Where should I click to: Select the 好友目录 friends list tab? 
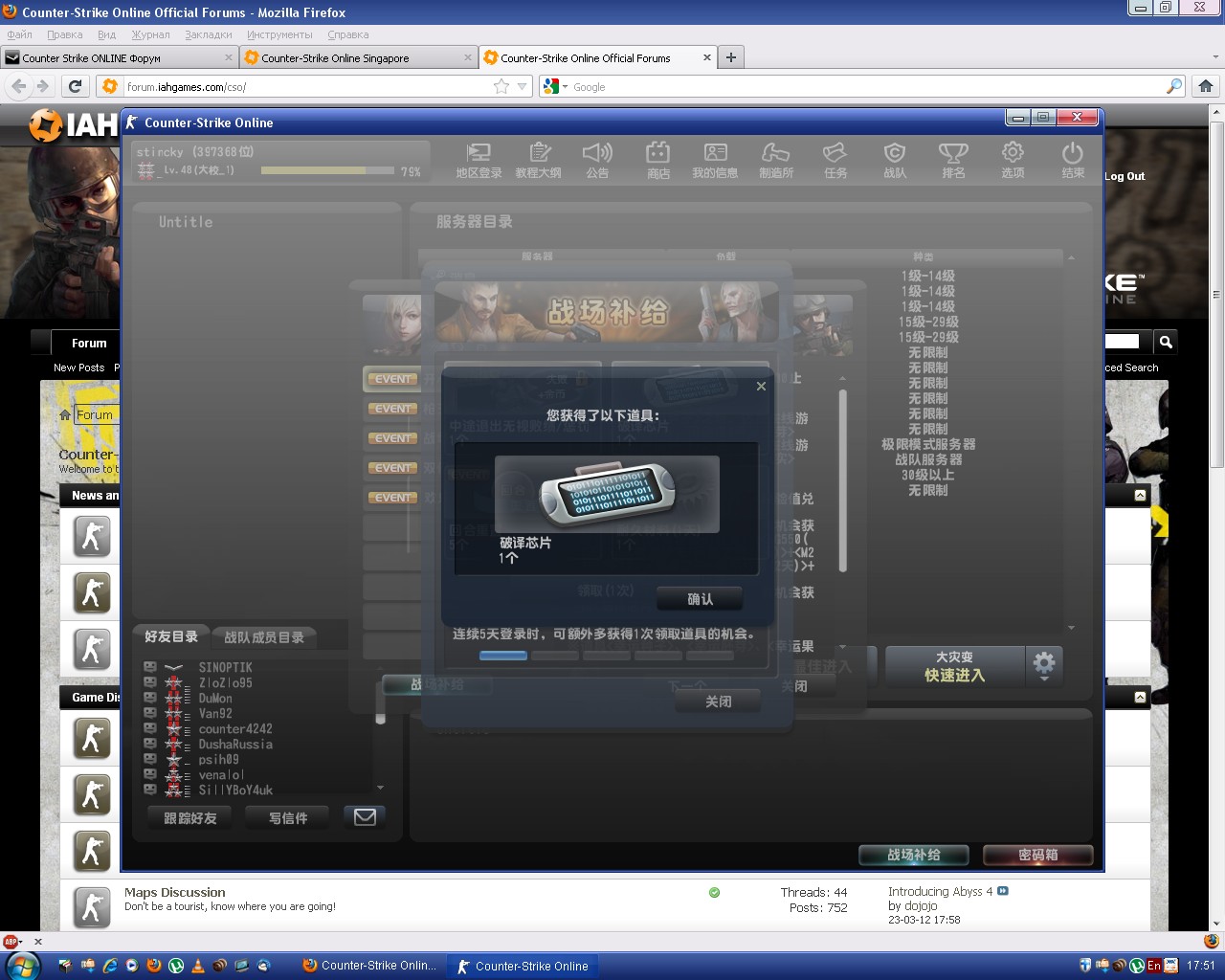[171, 636]
